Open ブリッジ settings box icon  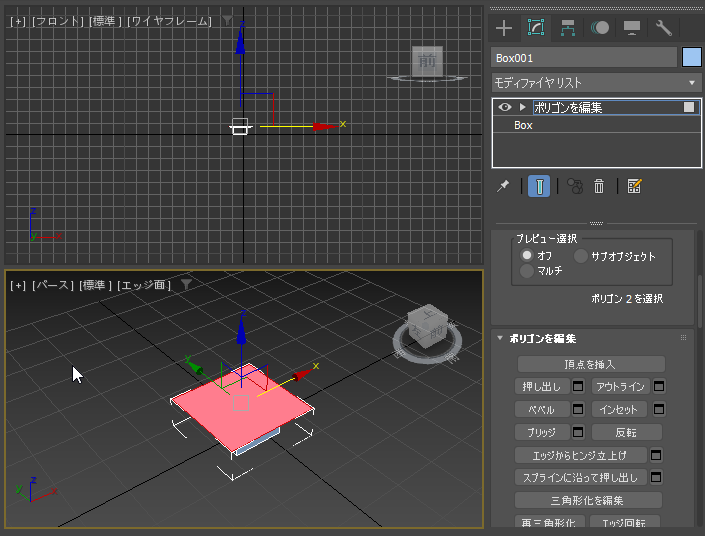[x=578, y=432]
